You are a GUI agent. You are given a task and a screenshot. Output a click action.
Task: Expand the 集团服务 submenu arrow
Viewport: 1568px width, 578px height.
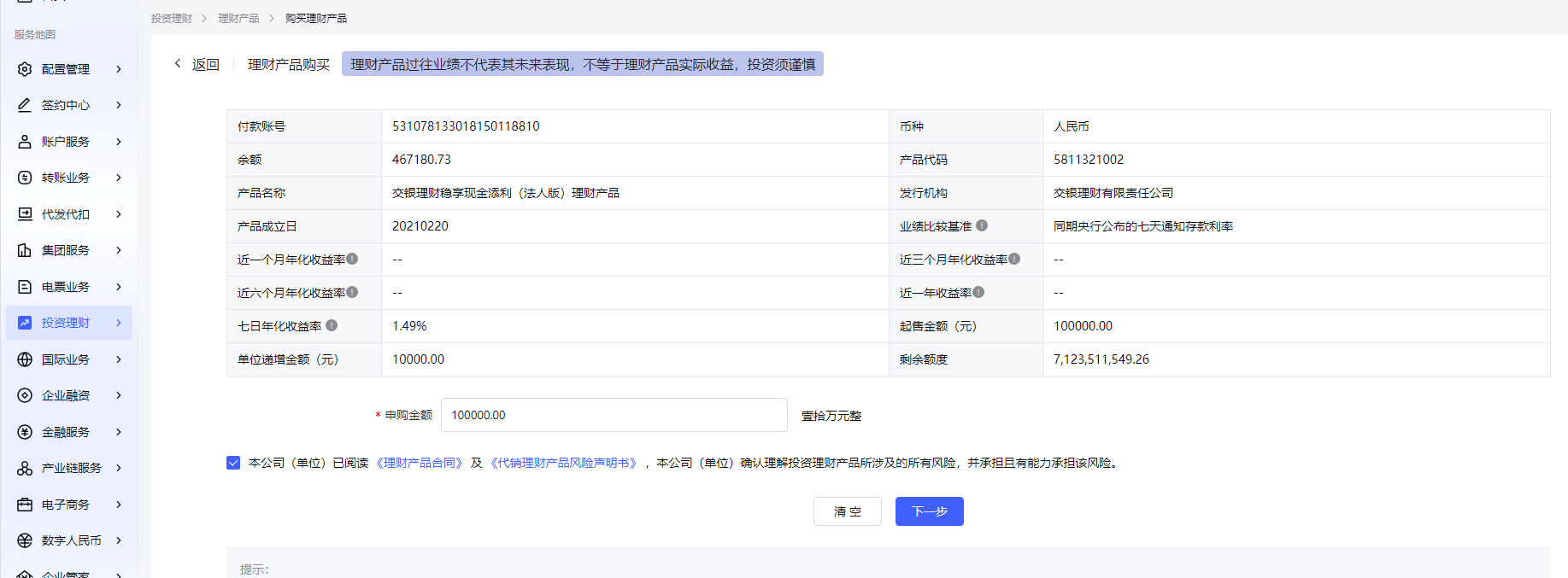click(x=119, y=250)
